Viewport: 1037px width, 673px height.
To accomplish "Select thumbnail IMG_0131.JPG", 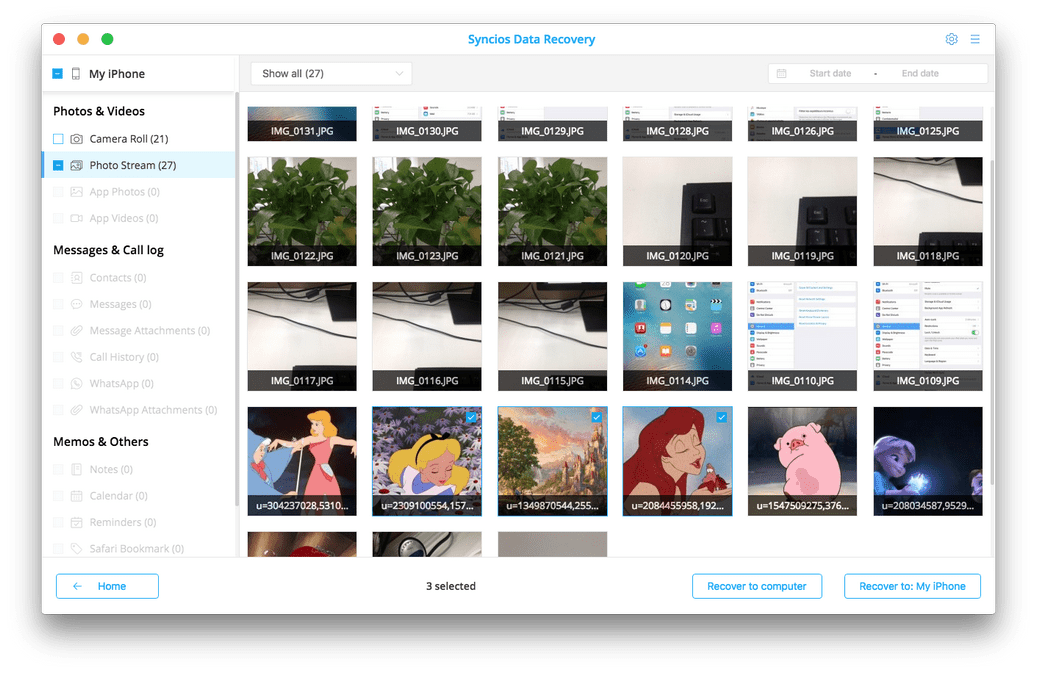I will point(302,124).
